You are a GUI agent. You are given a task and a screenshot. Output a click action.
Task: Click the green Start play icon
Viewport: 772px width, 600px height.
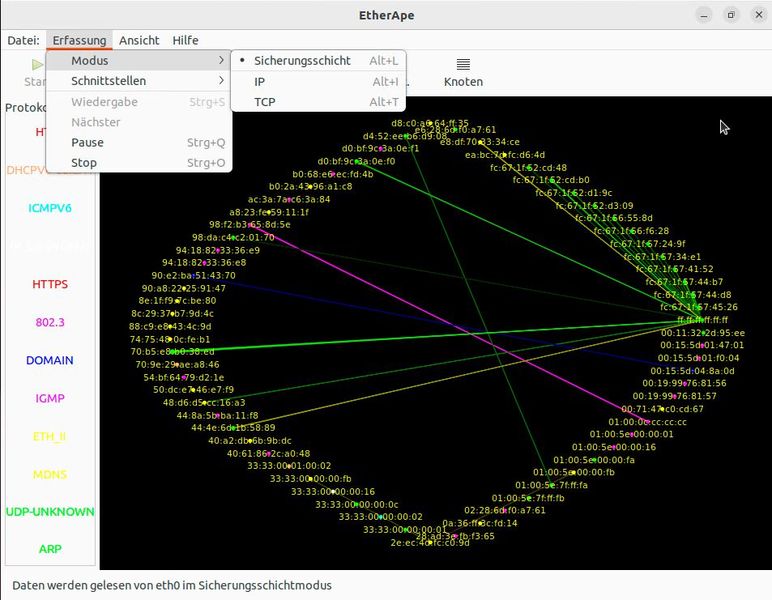[x=37, y=64]
